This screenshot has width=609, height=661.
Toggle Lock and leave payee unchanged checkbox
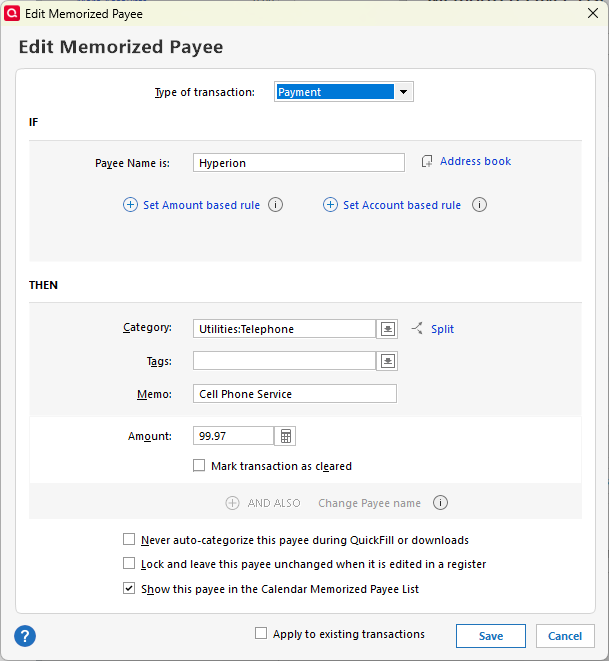tap(129, 564)
